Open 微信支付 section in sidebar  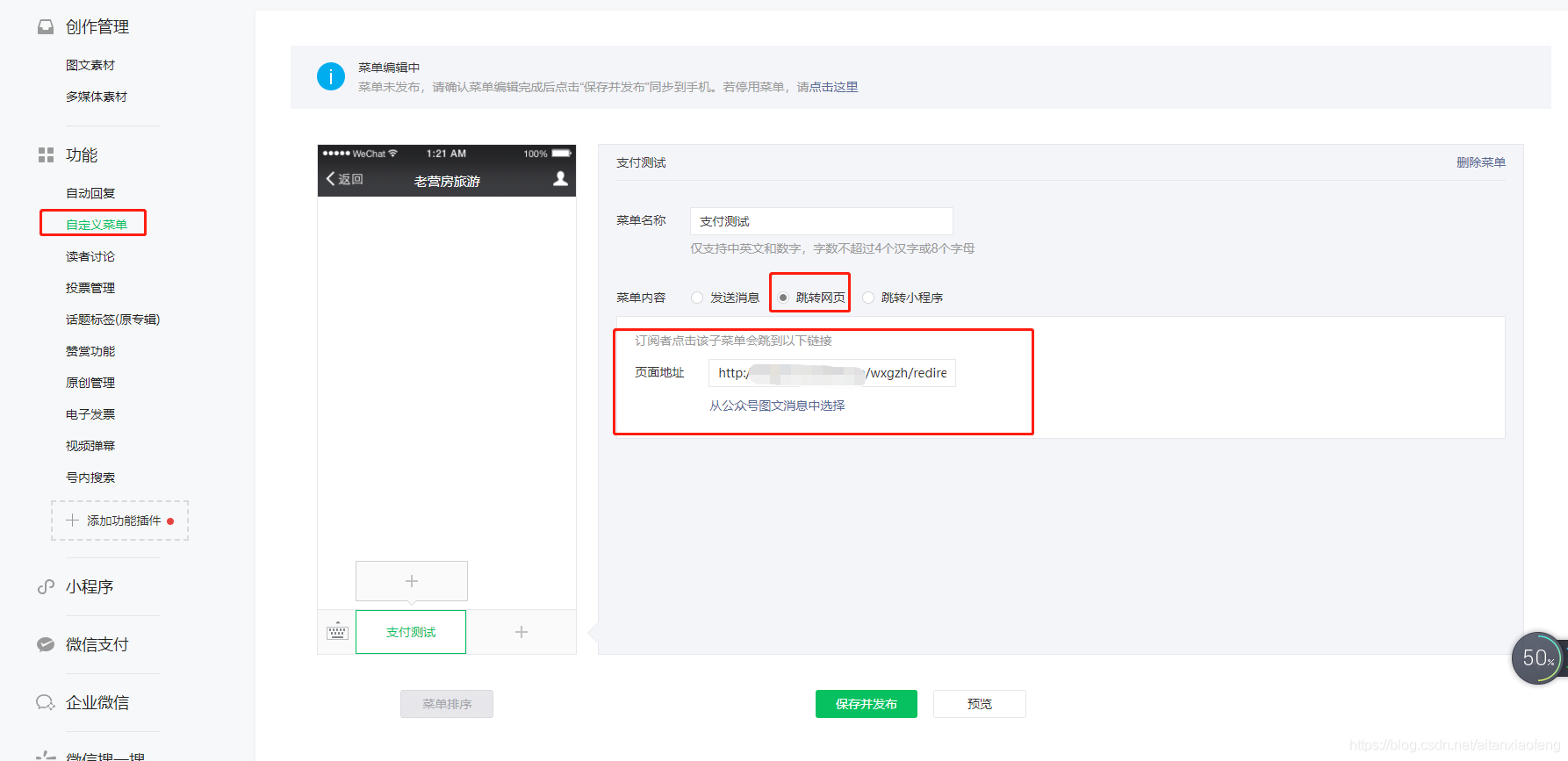click(x=97, y=644)
